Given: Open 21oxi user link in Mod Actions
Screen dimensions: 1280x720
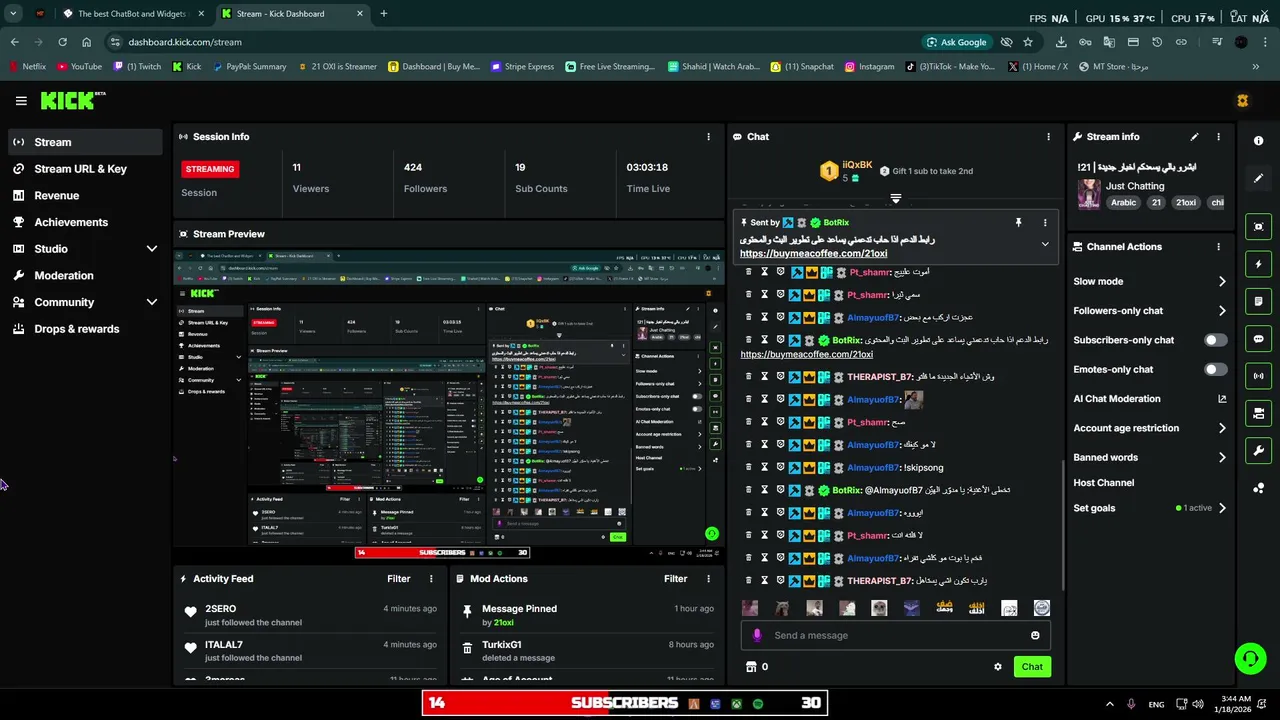Looking at the screenshot, I should pyautogui.click(x=504, y=623).
